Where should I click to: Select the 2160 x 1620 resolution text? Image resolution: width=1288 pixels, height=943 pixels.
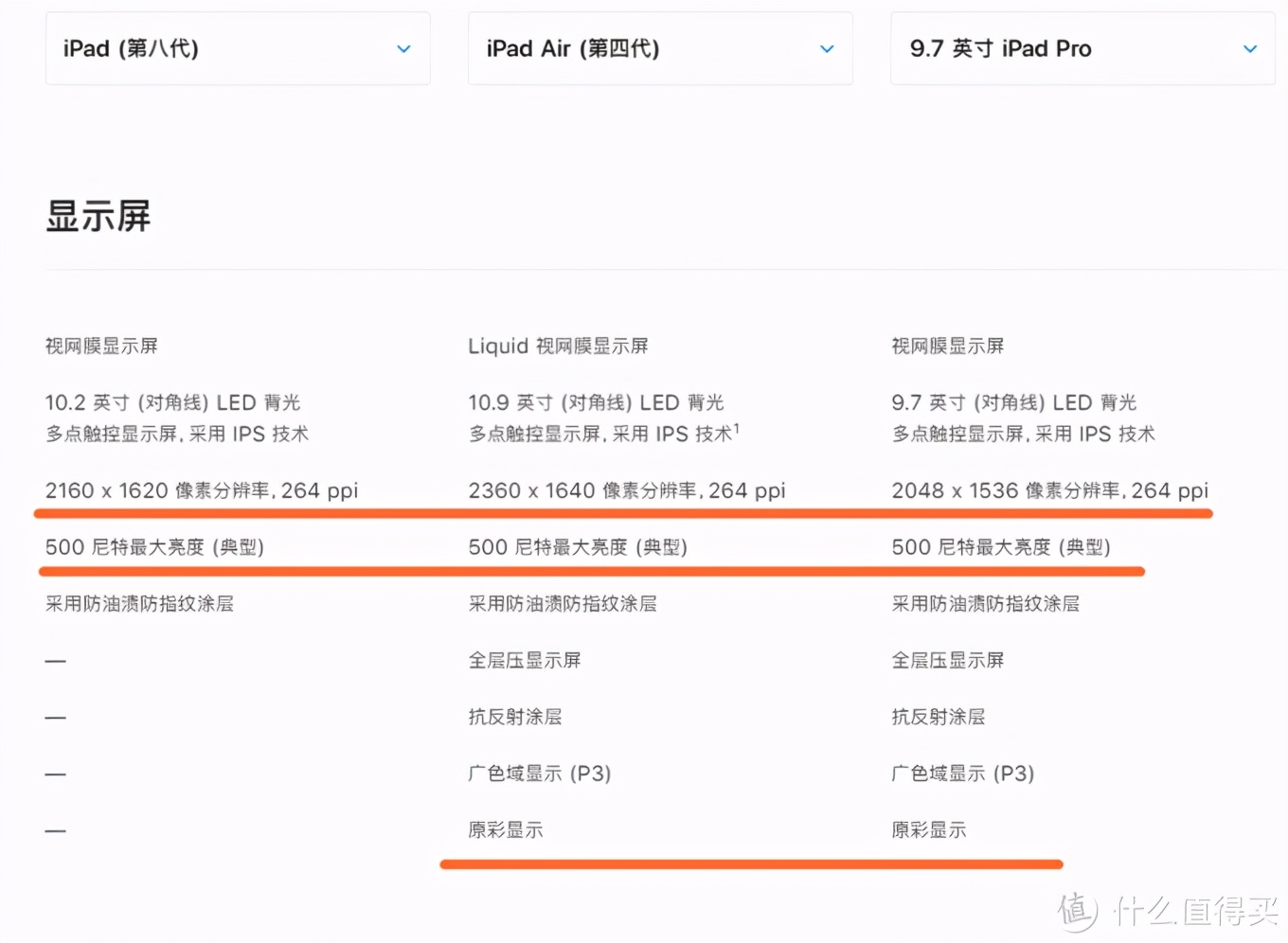point(202,490)
